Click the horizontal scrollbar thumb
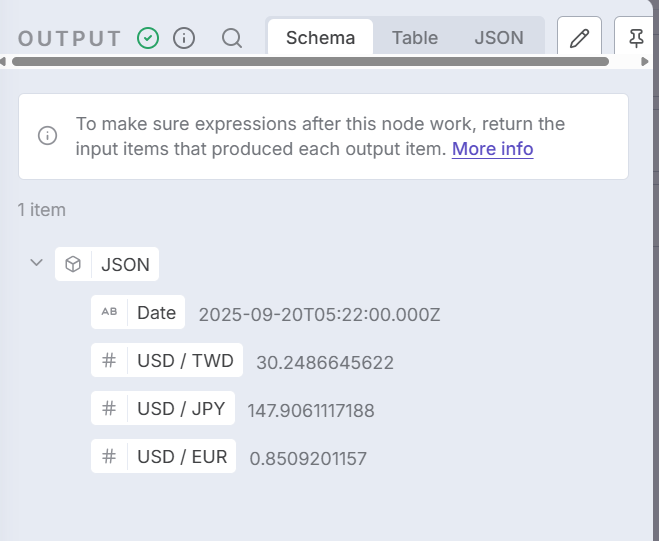Viewport: 659px width, 541px height. point(310,62)
